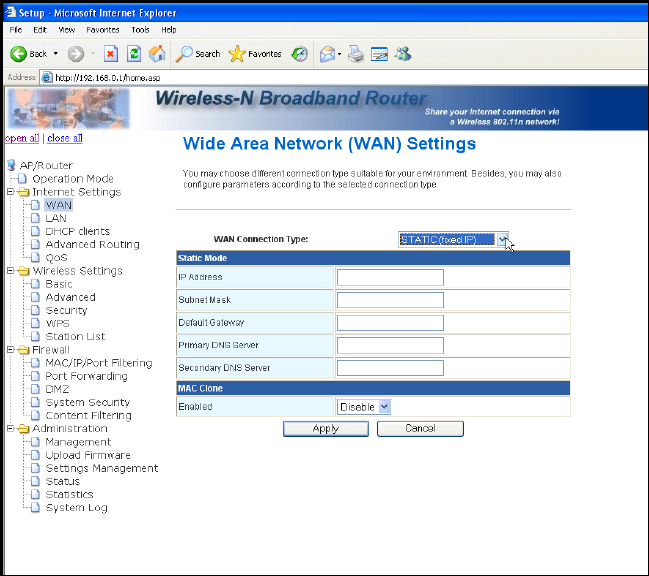Open the Port Forwarding page

click(86, 376)
